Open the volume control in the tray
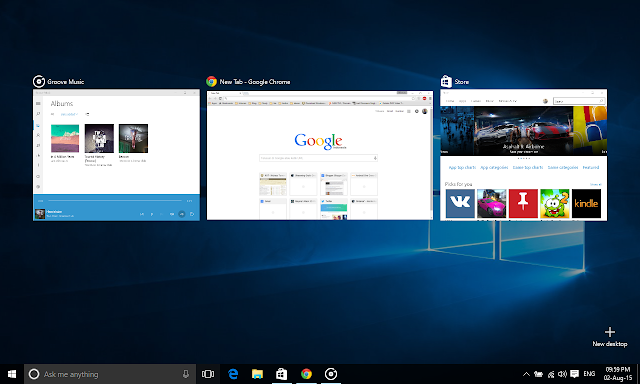This screenshot has width=640, height=384. tap(562, 374)
